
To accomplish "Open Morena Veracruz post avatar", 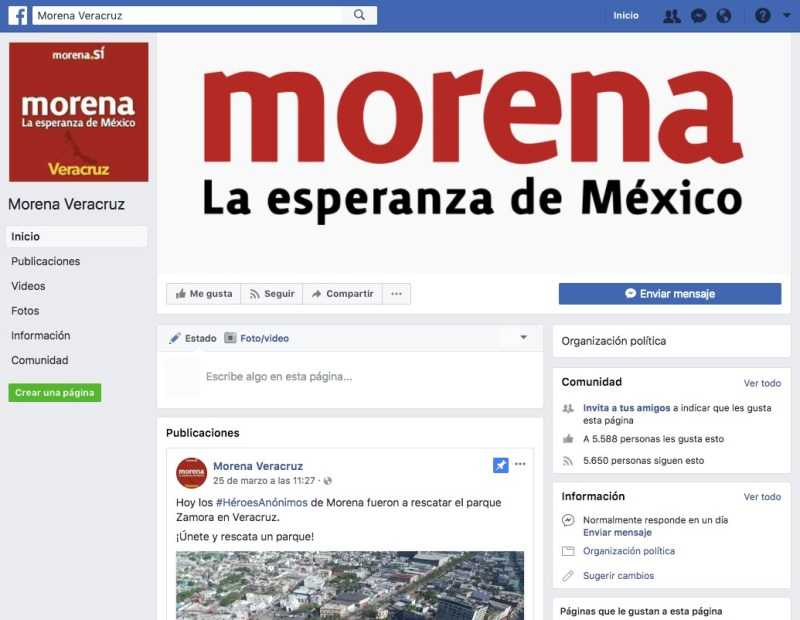I will (x=191, y=473).
